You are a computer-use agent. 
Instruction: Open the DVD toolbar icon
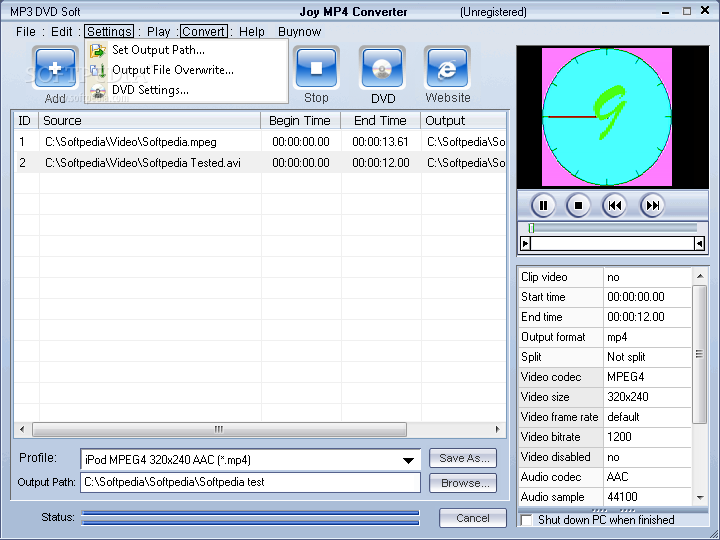click(x=382, y=68)
